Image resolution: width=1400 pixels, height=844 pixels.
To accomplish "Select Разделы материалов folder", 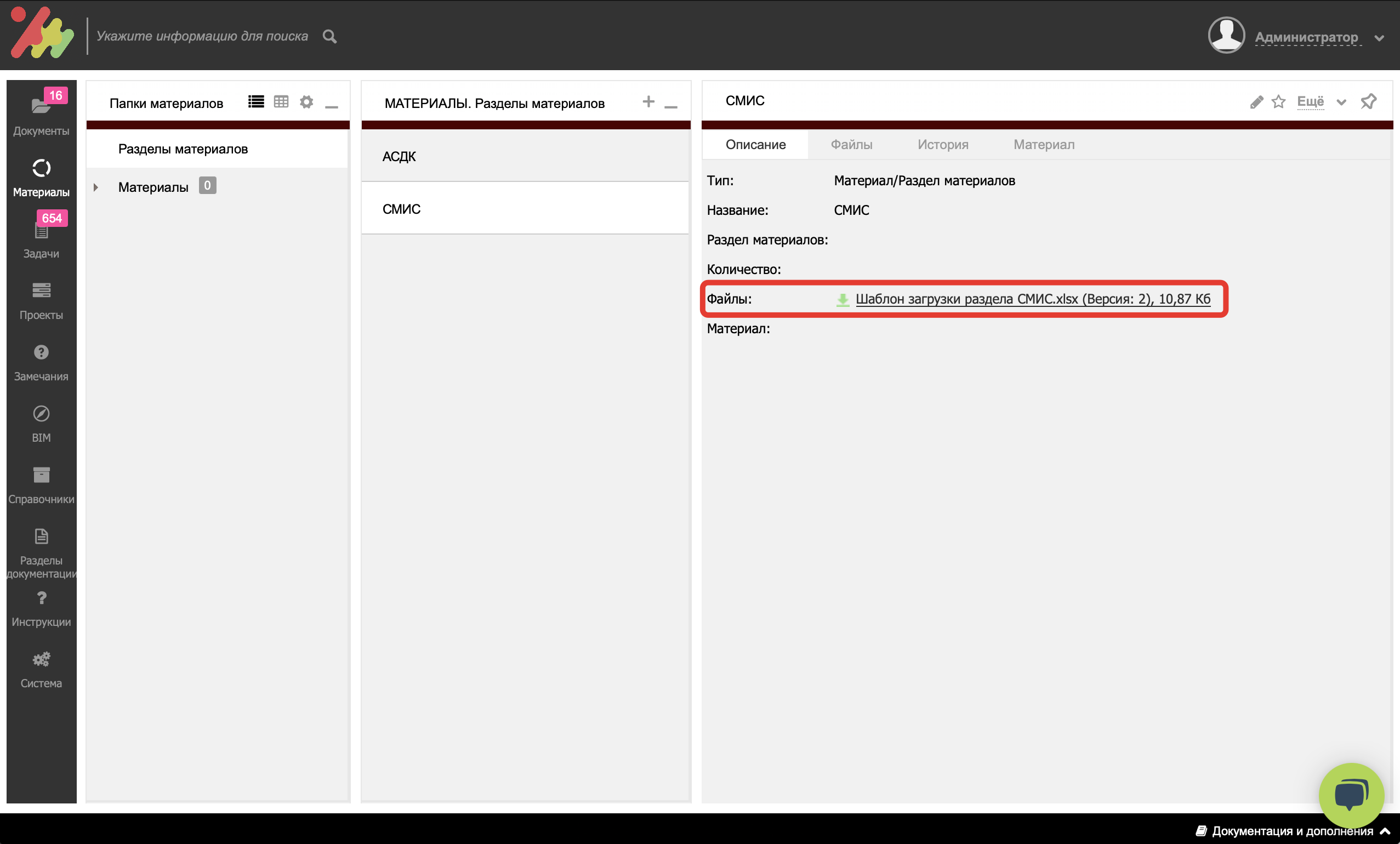I will 217,149.
